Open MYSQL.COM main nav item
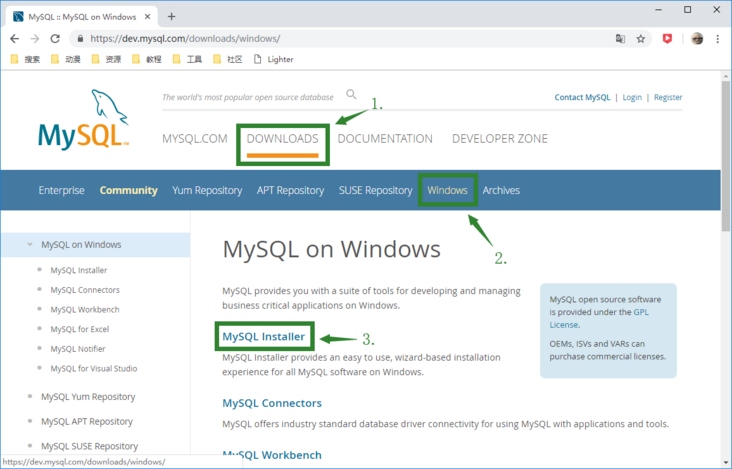Image resolution: width=732 pixels, height=469 pixels. [195, 139]
